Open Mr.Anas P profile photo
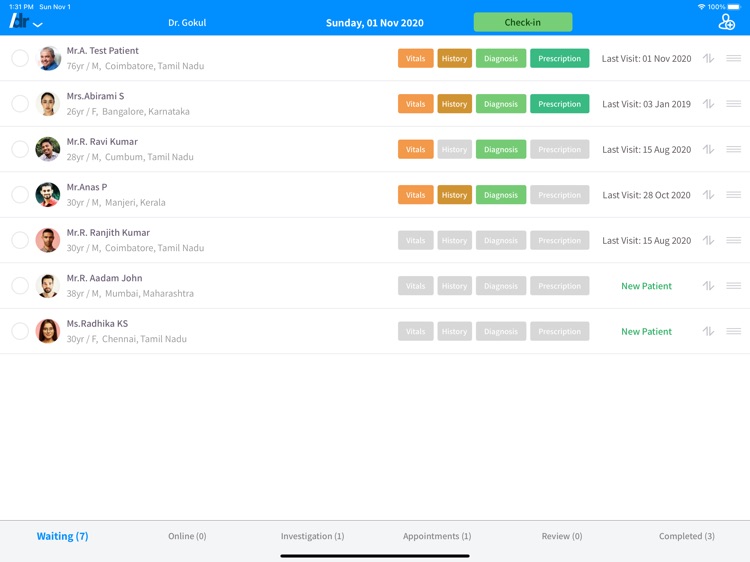The image size is (750, 562). (48, 195)
